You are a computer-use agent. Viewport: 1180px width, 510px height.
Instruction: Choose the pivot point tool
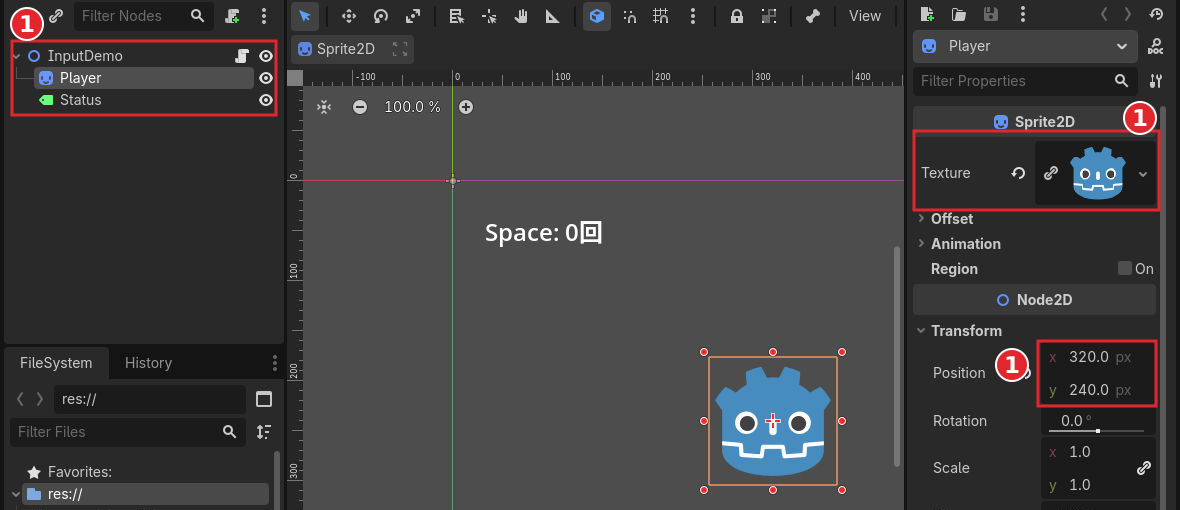point(489,16)
